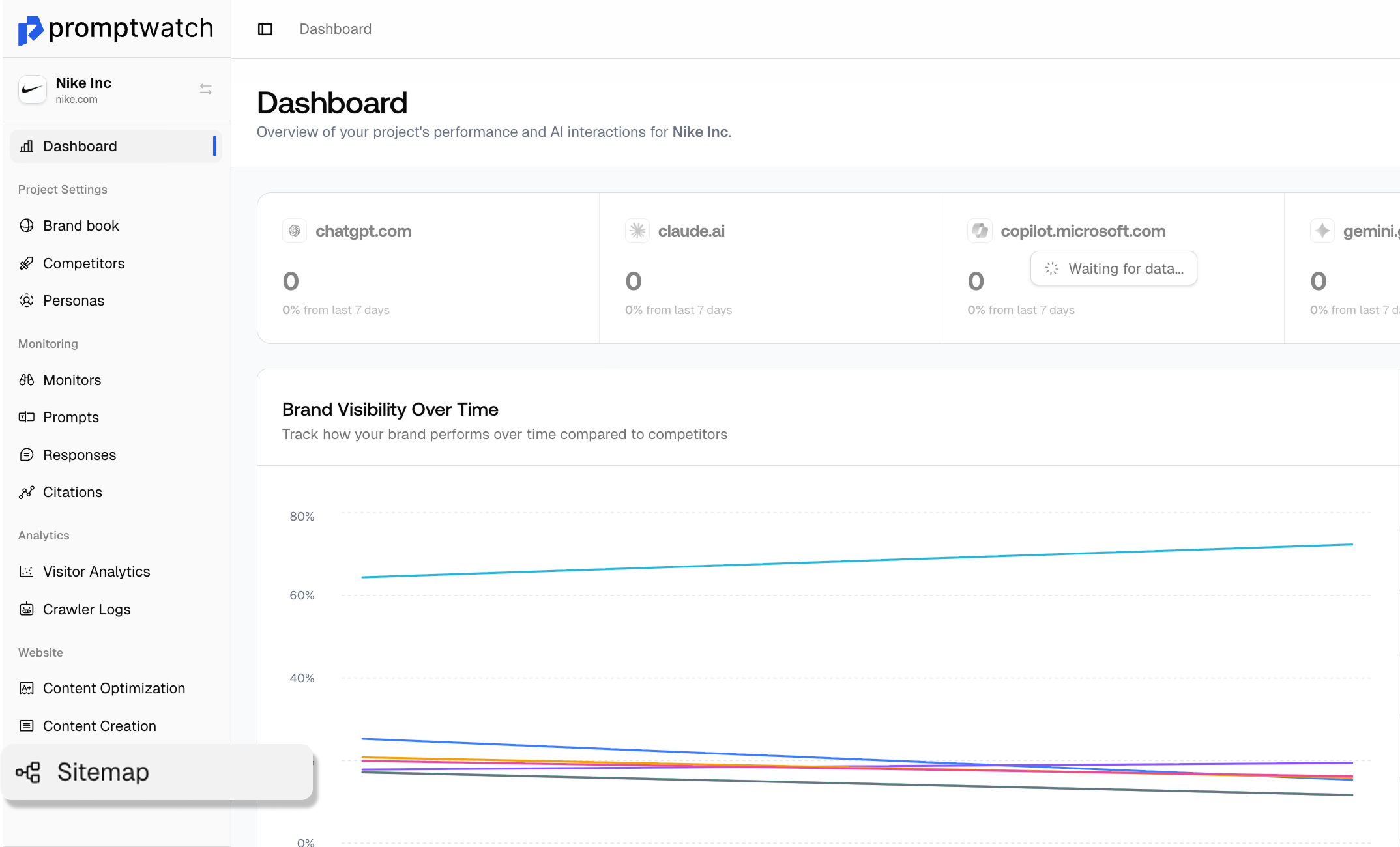Go to Responses in sidebar
Viewport: 1400px width, 847px height.
tap(80, 455)
